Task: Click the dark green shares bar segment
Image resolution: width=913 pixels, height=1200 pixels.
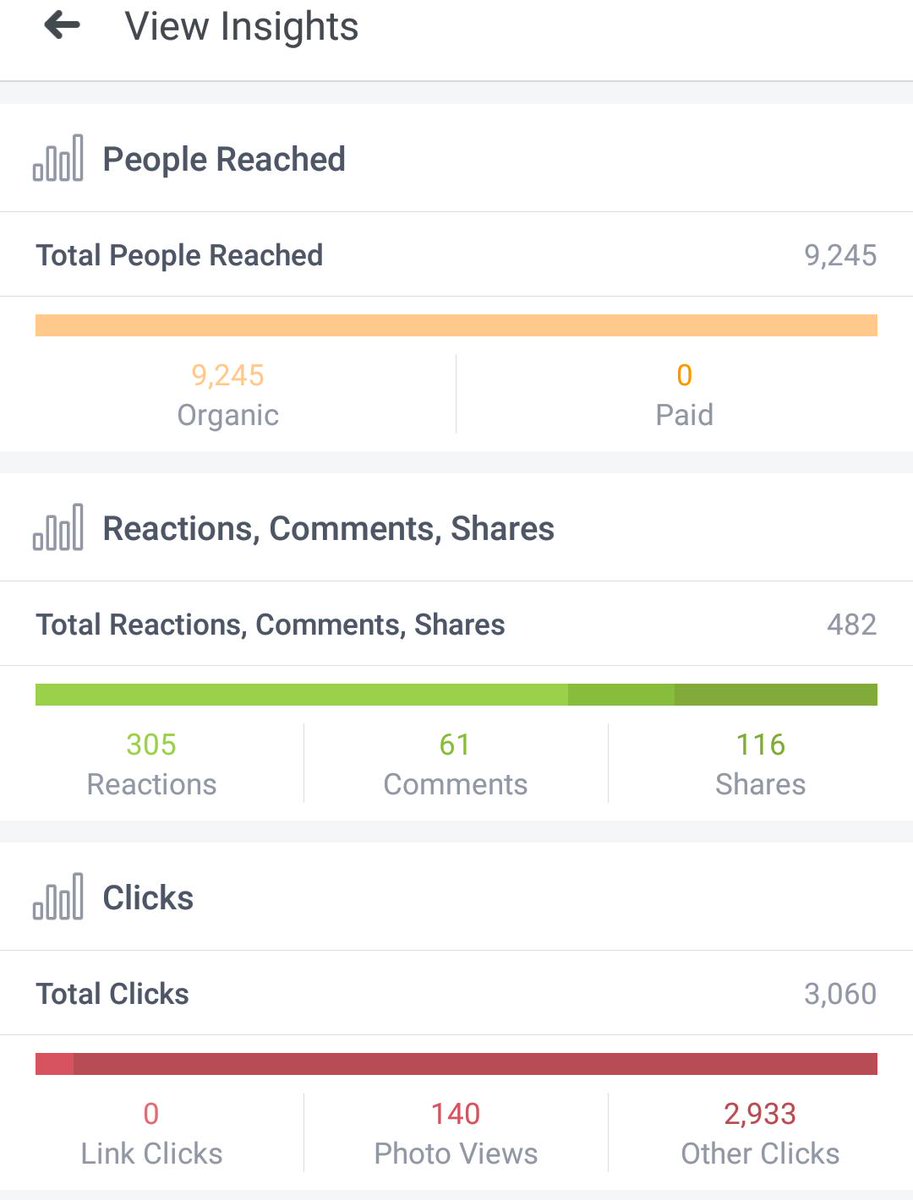Action: click(776, 694)
